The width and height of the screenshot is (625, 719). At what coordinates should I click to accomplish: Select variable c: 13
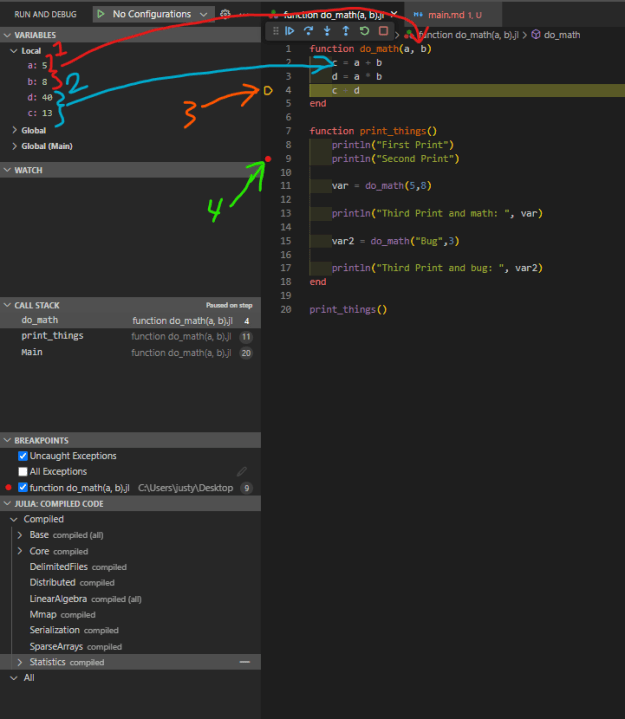[x=40, y=113]
